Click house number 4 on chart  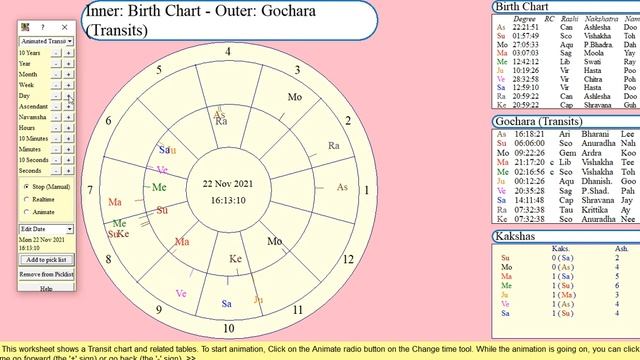(x=228, y=51)
